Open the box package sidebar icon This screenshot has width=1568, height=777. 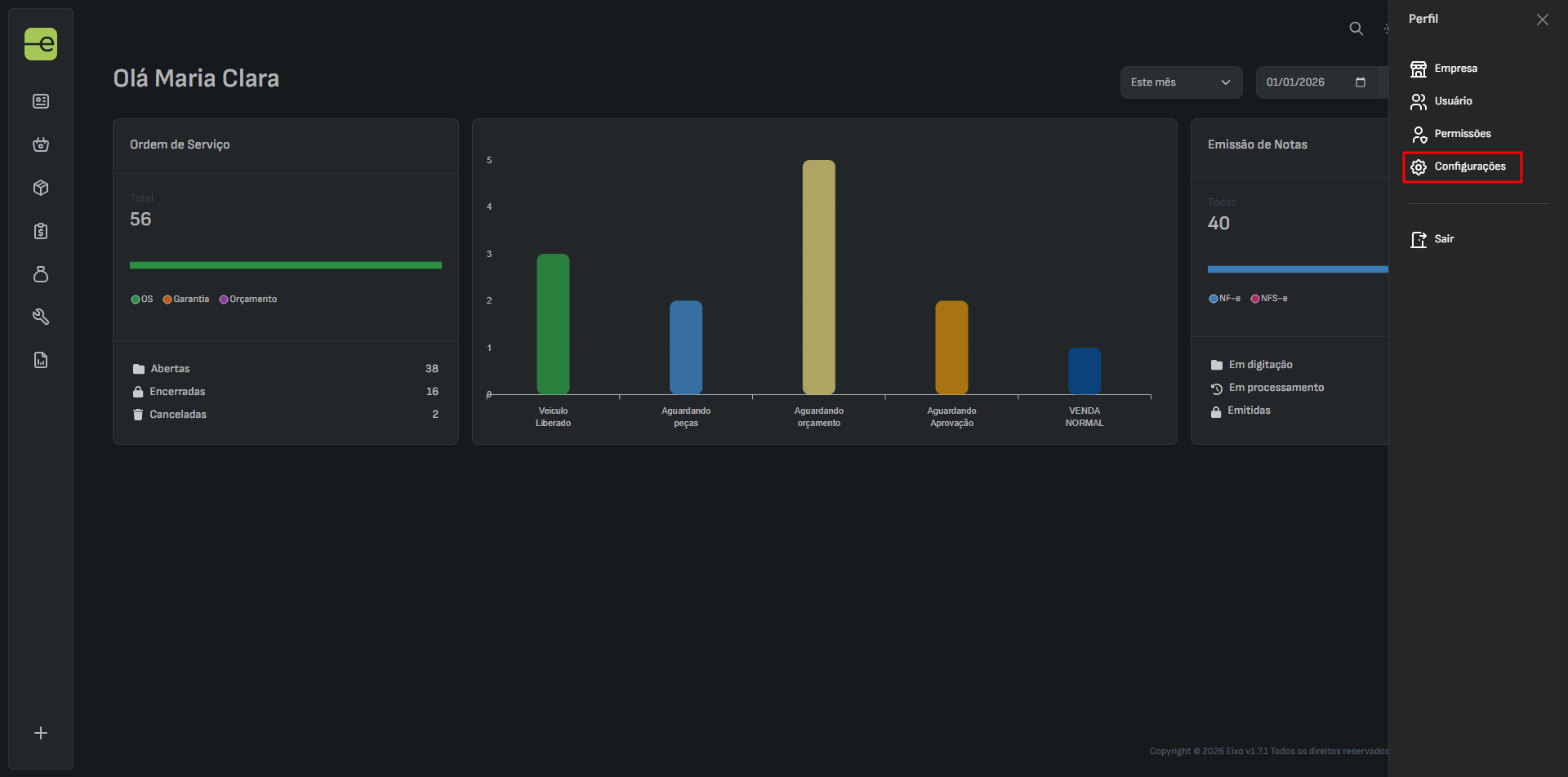point(41,188)
